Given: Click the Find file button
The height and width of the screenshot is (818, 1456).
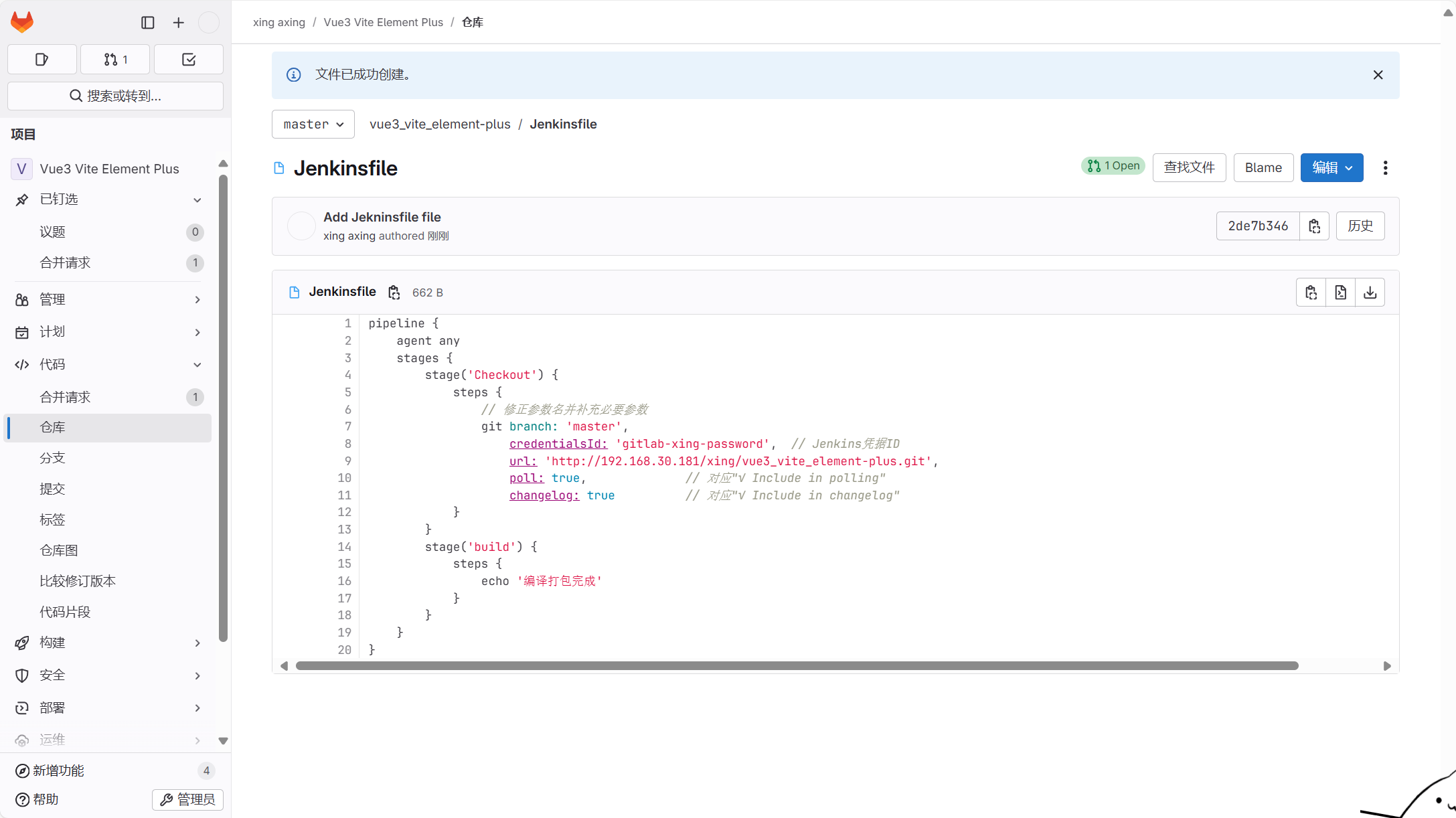Looking at the screenshot, I should [1189, 167].
